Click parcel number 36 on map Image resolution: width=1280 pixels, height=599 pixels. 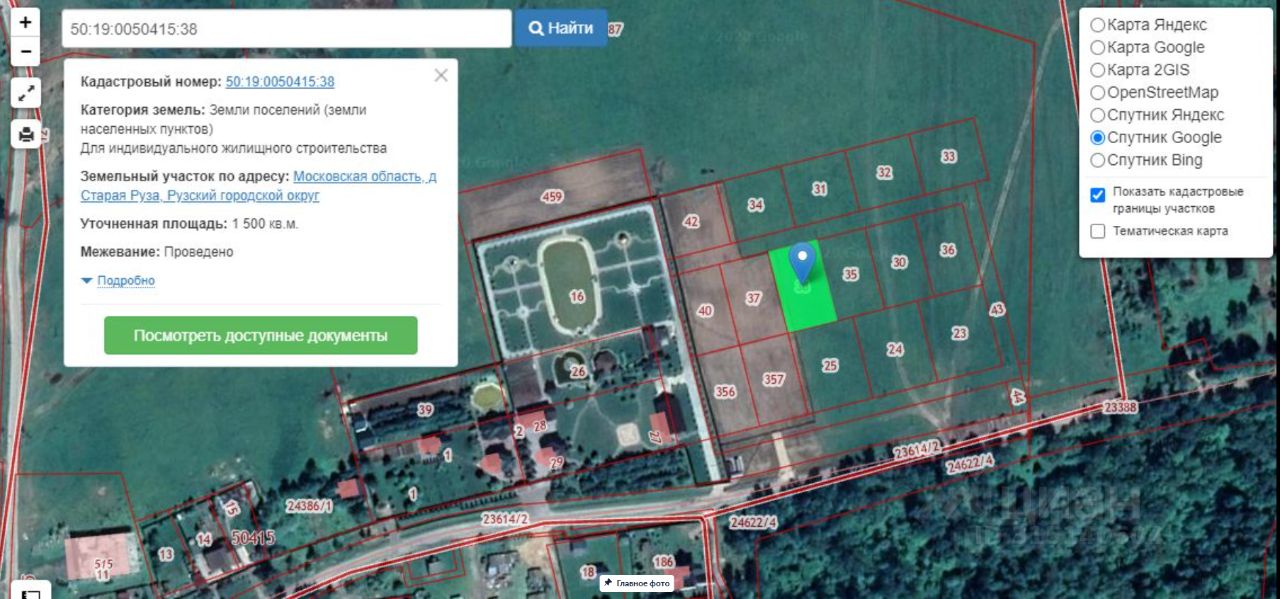(948, 250)
